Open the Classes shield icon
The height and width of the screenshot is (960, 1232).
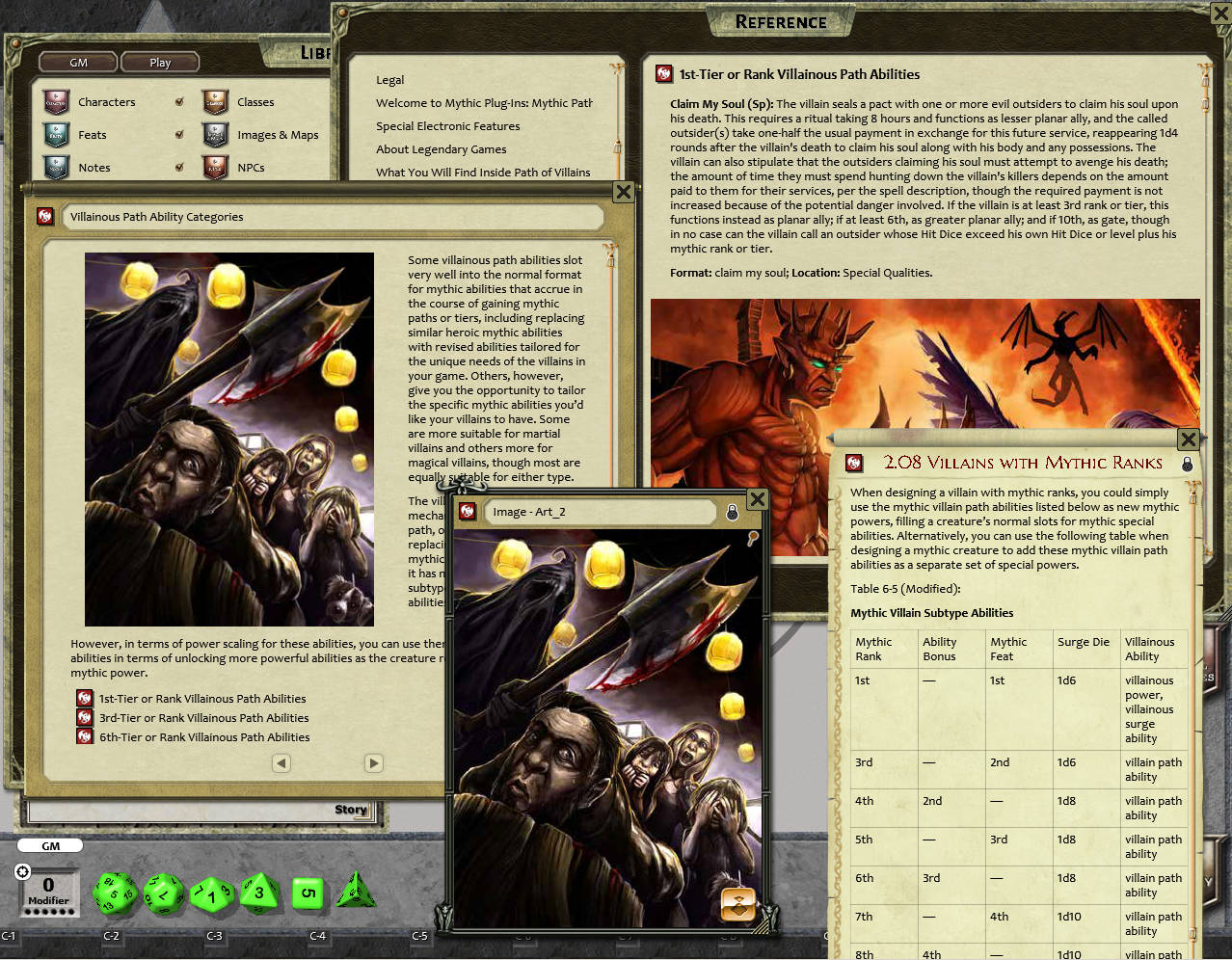click(214, 101)
